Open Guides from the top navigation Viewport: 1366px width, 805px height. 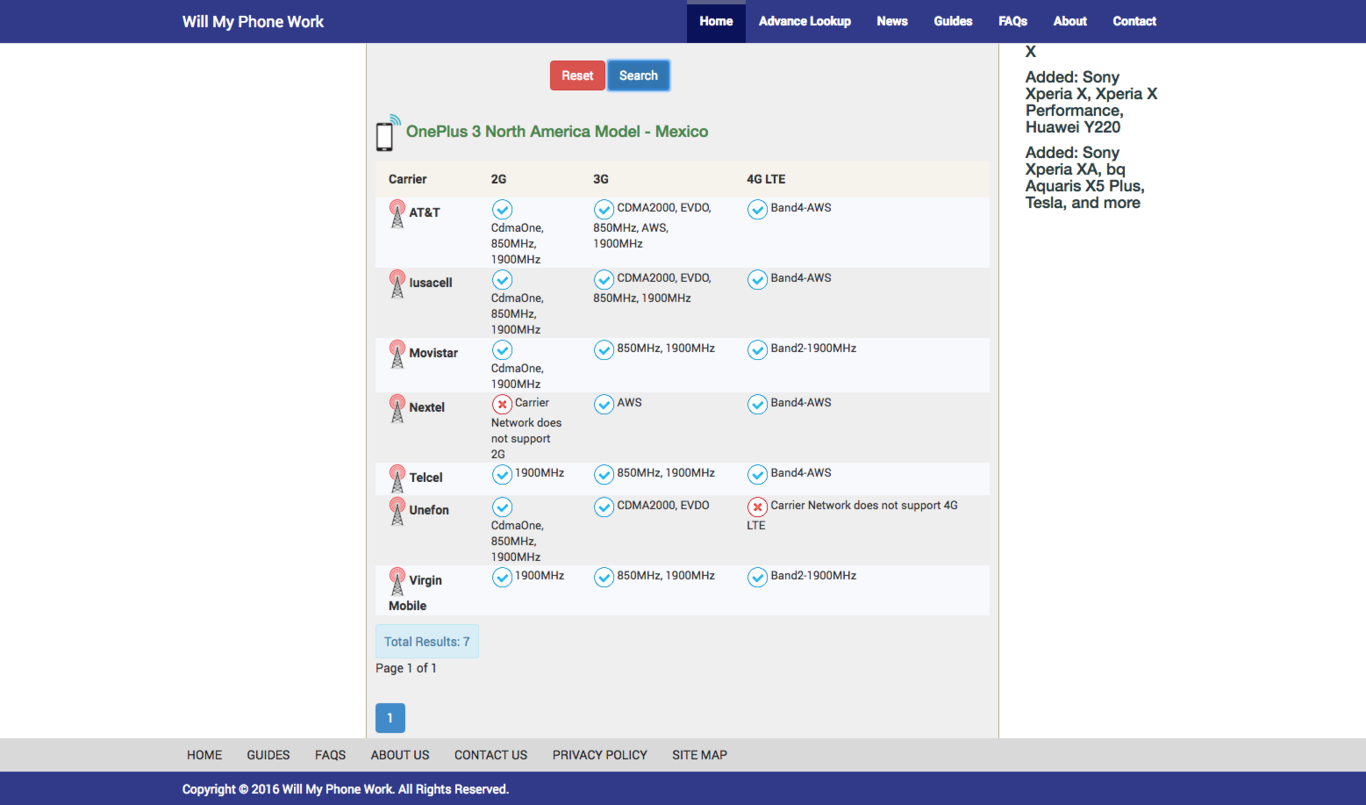(953, 21)
